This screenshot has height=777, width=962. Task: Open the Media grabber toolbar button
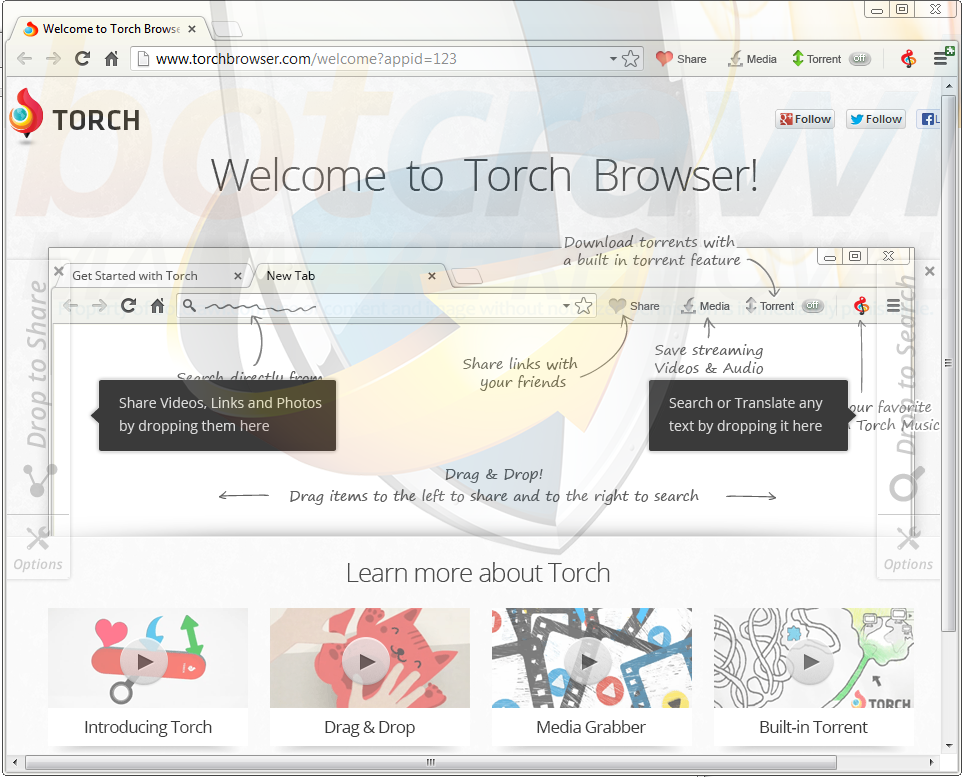click(752, 59)
